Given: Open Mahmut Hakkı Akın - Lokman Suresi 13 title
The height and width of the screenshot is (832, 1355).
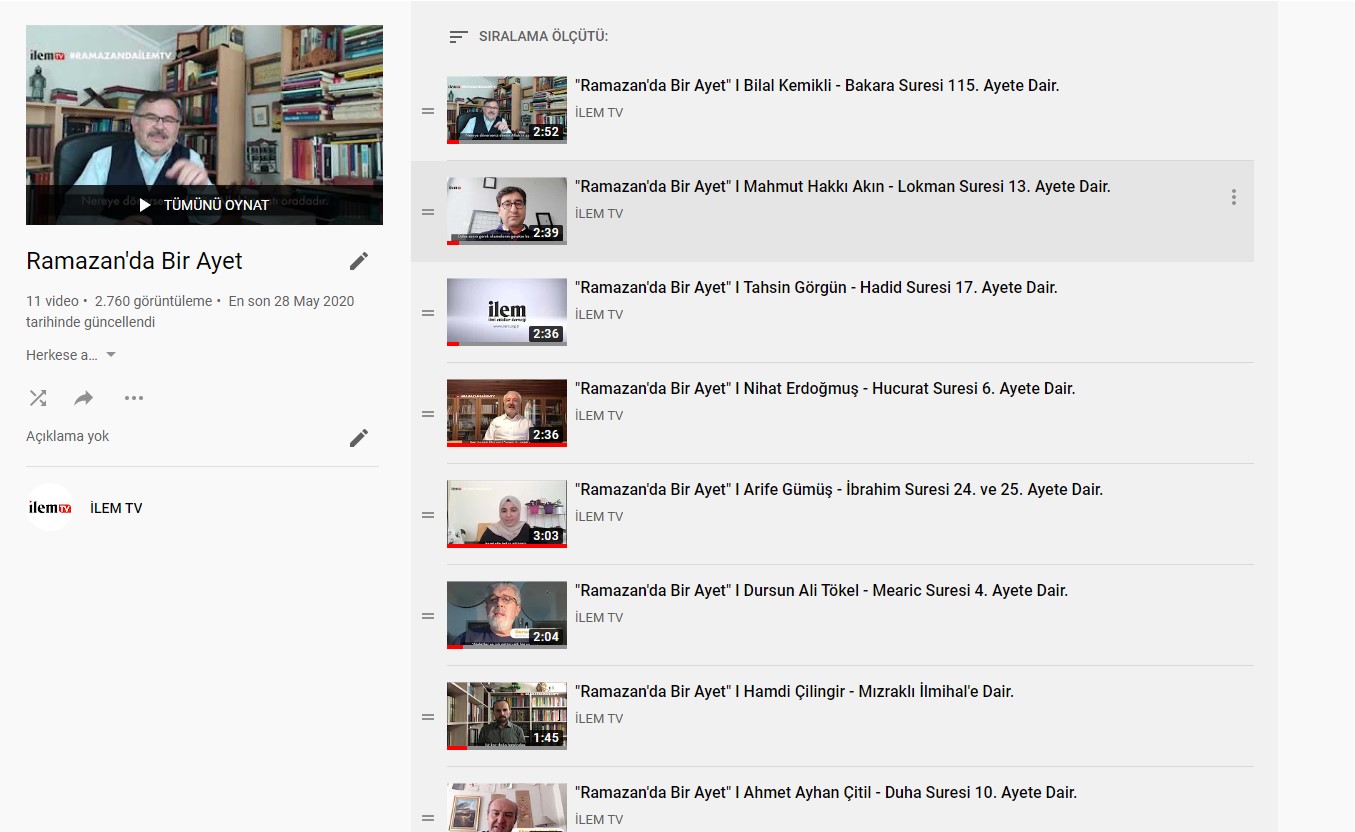Looking at the screenshot, I should tap(843, 187).
